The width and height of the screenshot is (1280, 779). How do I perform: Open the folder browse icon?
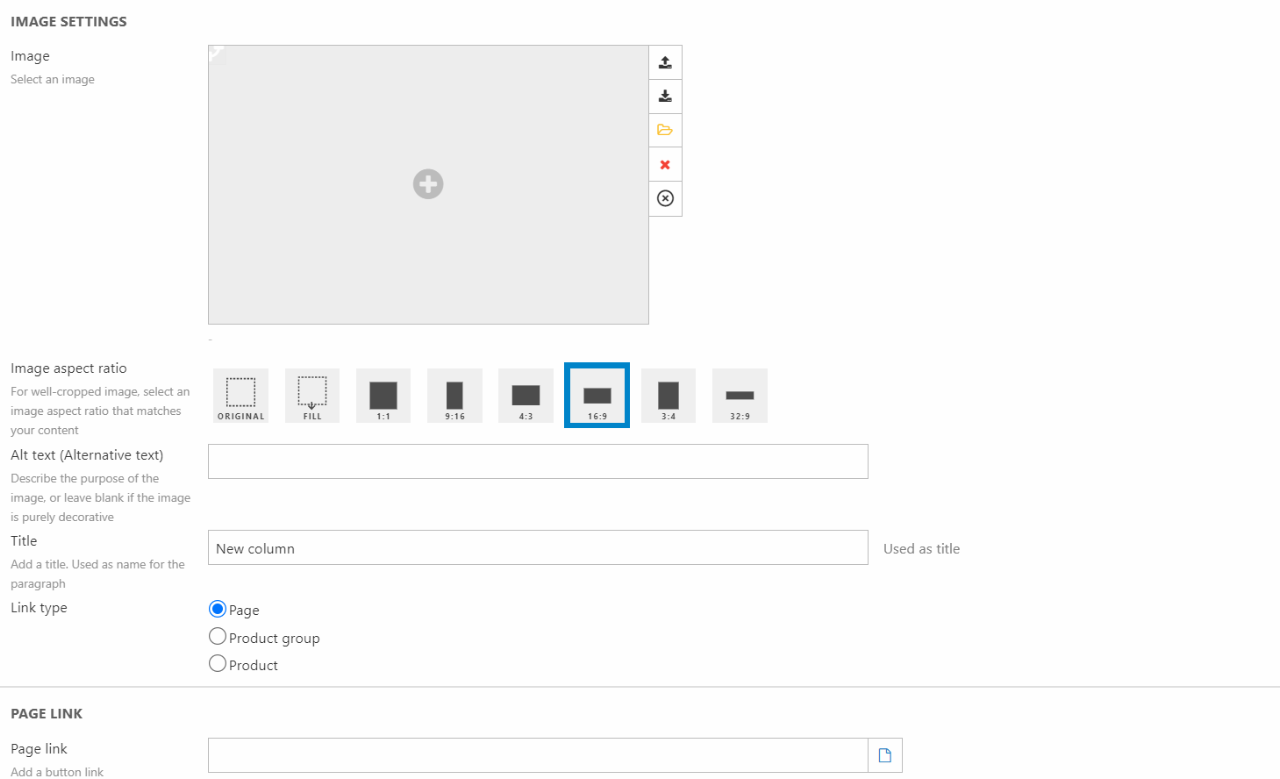click(665, 130)
